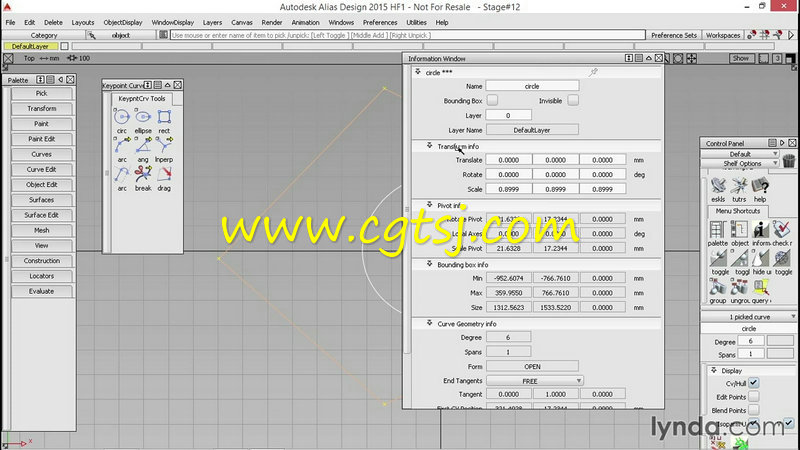This screenshot has width=800, height=450.
Task: Open the ObjectDisplay menu
Action: 122,22
